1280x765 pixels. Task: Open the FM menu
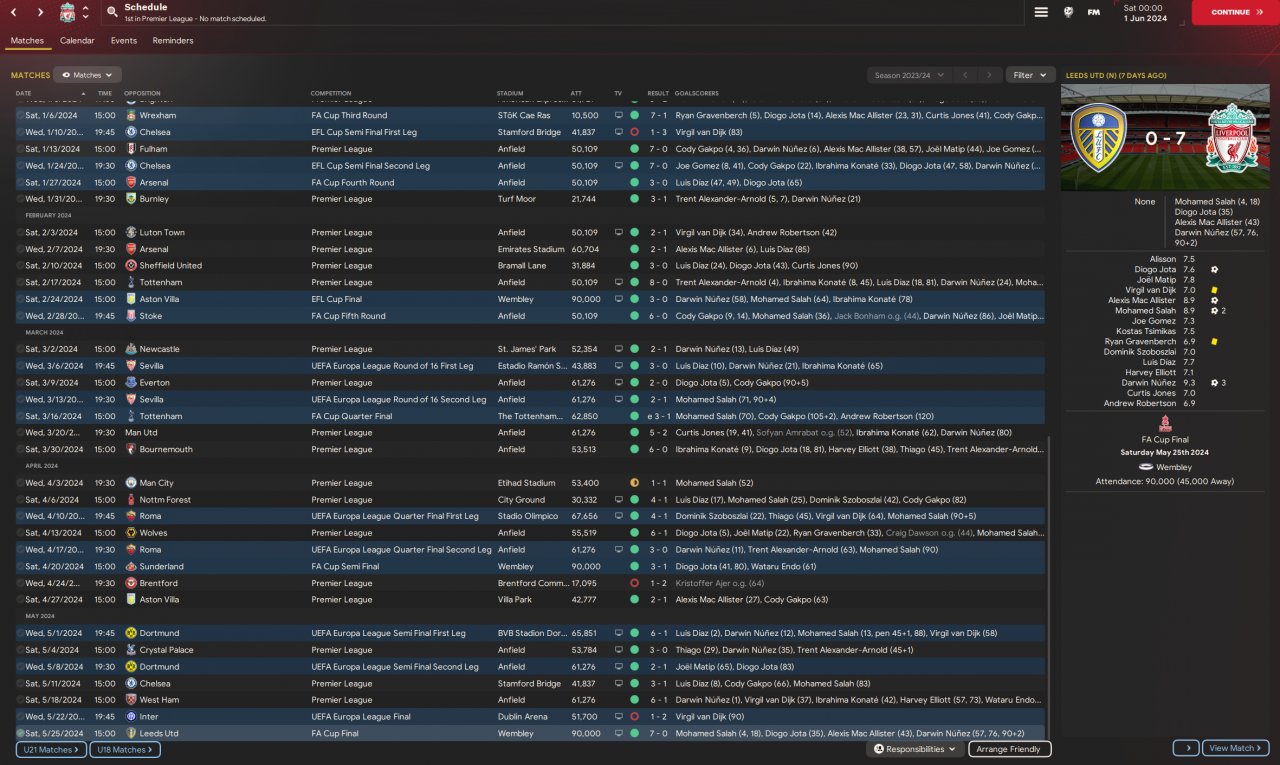(x=1094, y=12)
